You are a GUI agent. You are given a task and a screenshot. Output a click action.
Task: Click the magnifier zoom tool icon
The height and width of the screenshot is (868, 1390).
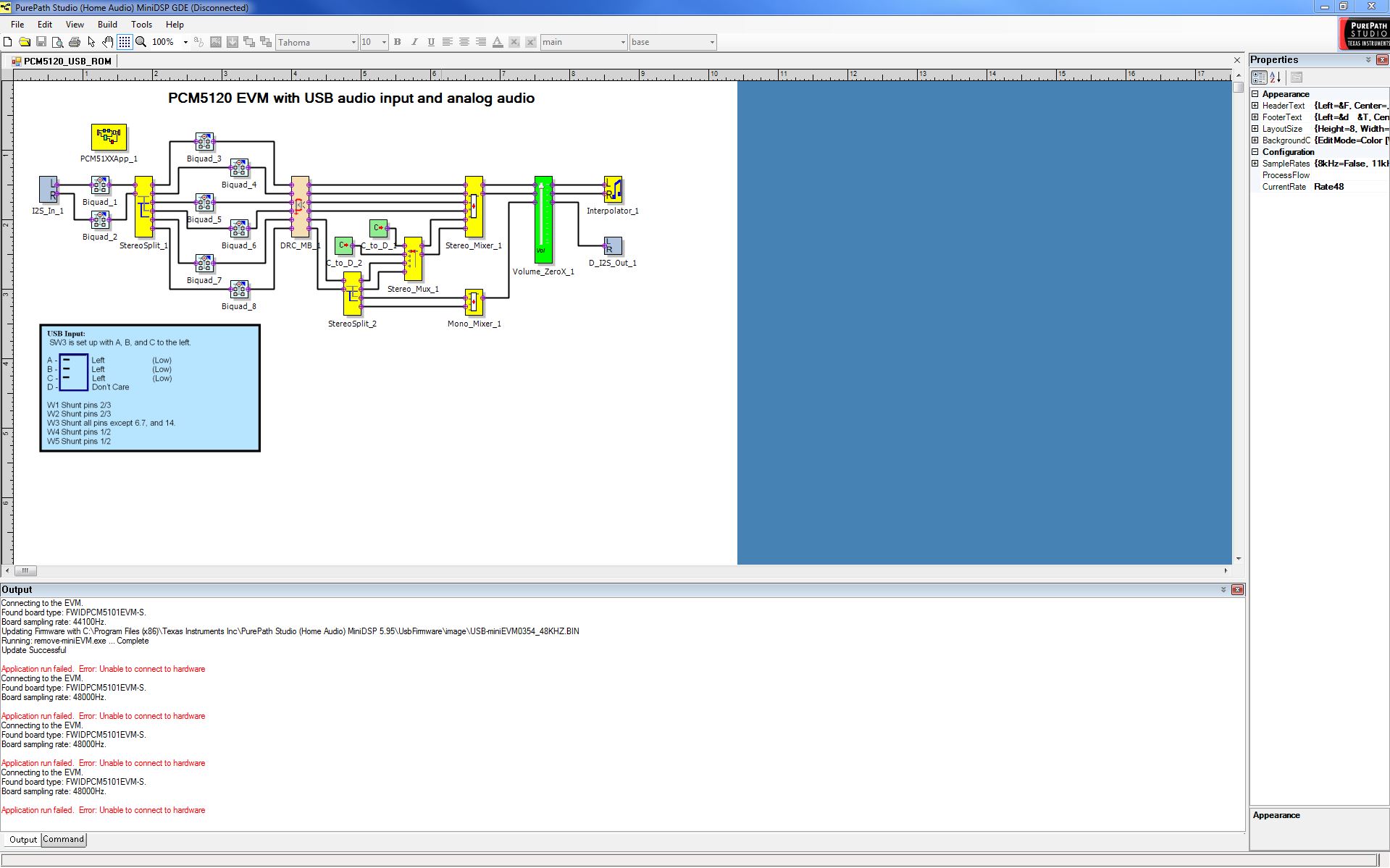point(141,42)
